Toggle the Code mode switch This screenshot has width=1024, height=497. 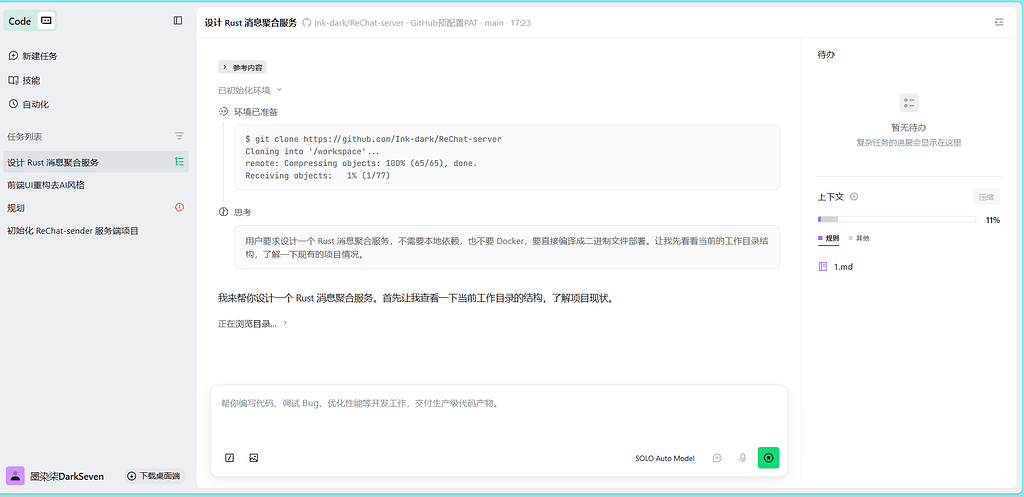pos(30,21)
